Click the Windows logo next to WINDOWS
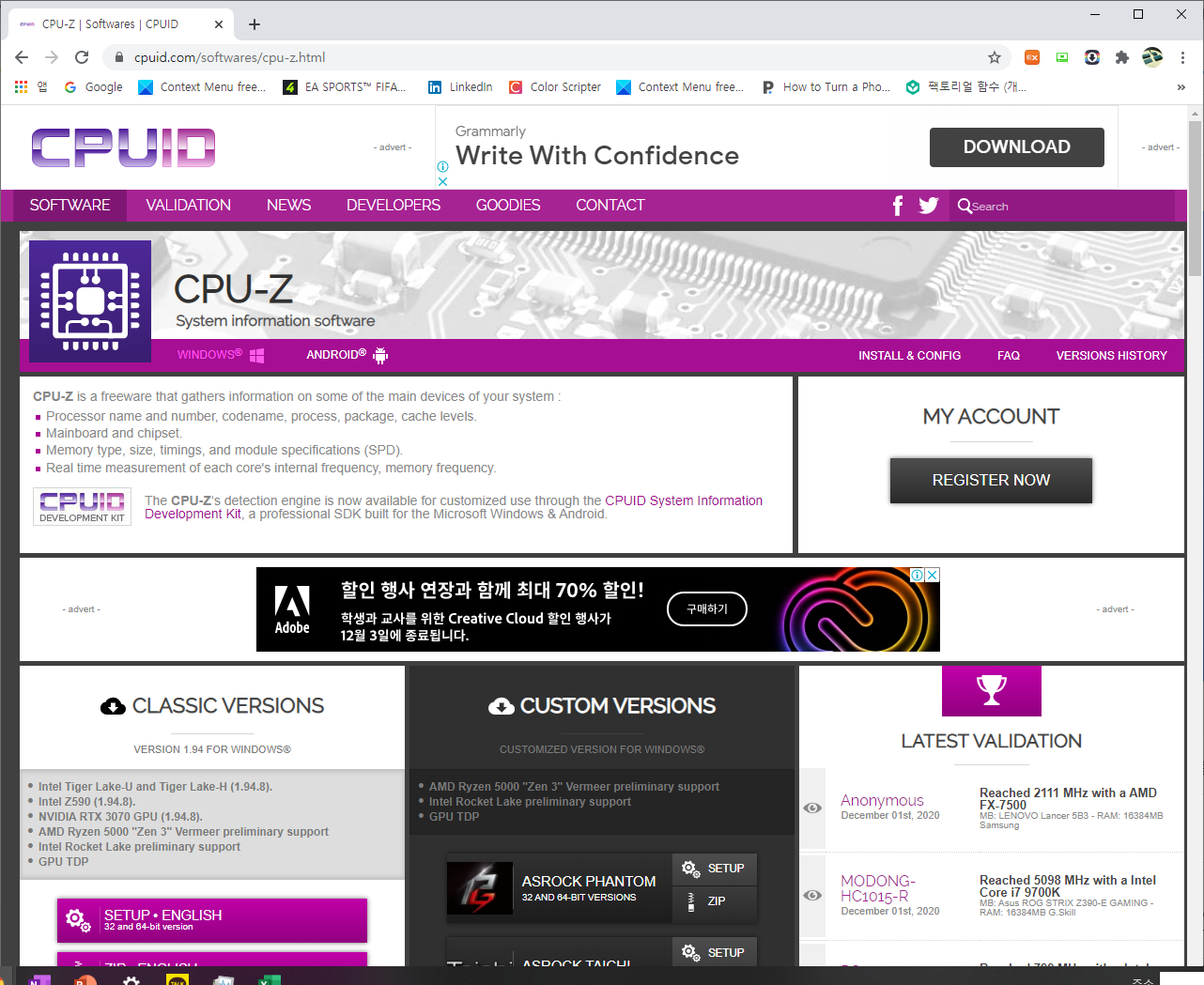The width and height of the screenshot is (1204, 985). point(256,355)
